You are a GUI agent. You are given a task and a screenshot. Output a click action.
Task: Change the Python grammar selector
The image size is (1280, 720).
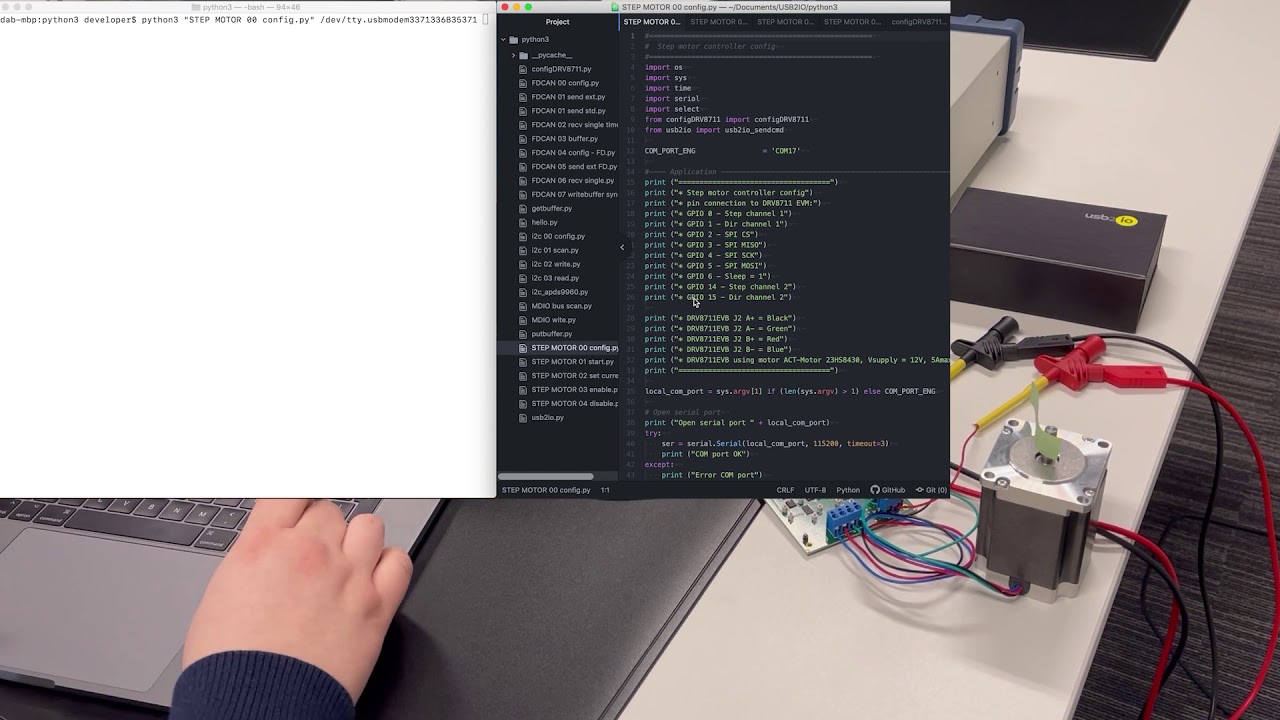[x=848, y=490]
